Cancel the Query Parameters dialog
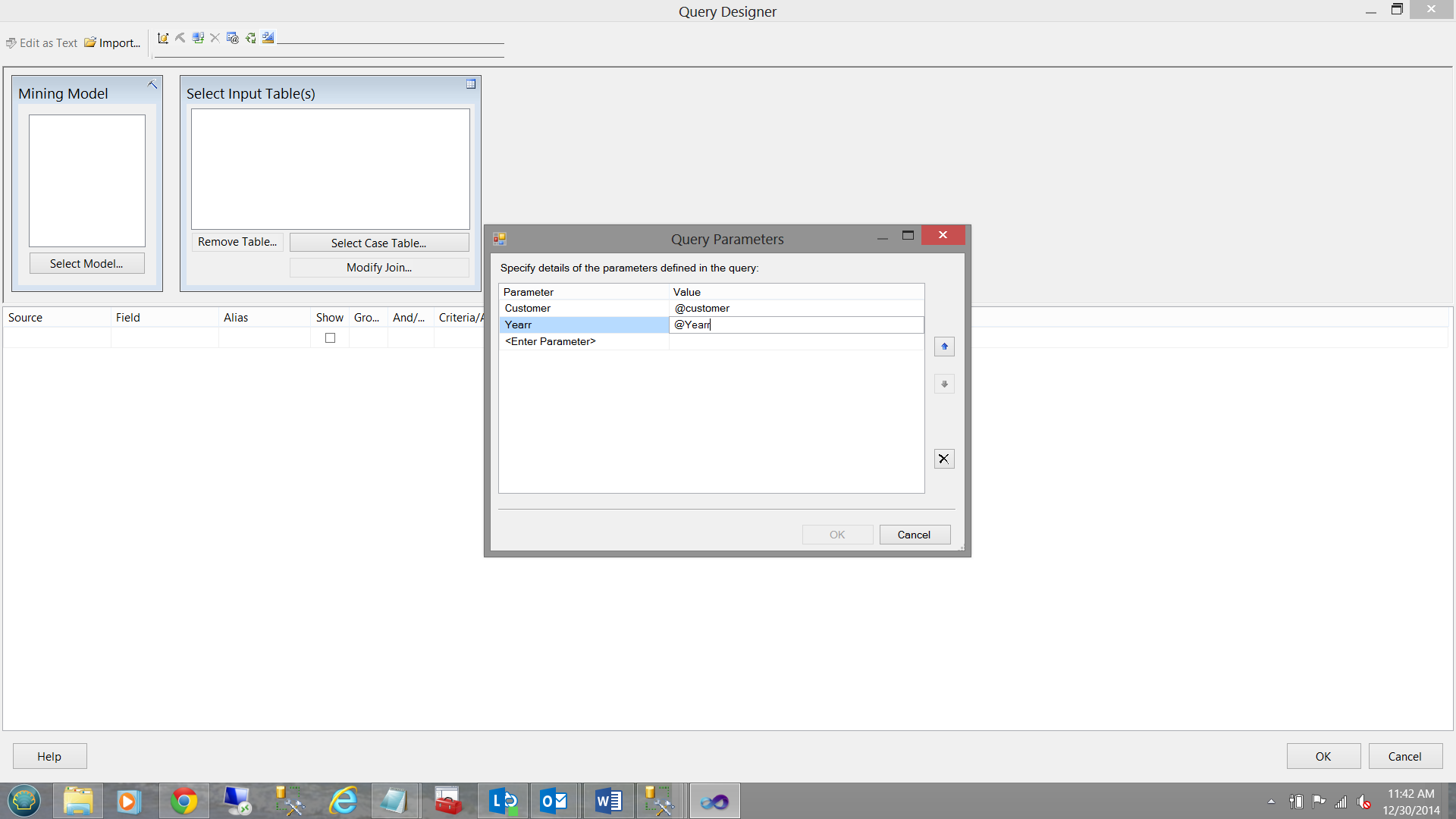This screenshot has width=1456, height=819. (x=914, y=535)
